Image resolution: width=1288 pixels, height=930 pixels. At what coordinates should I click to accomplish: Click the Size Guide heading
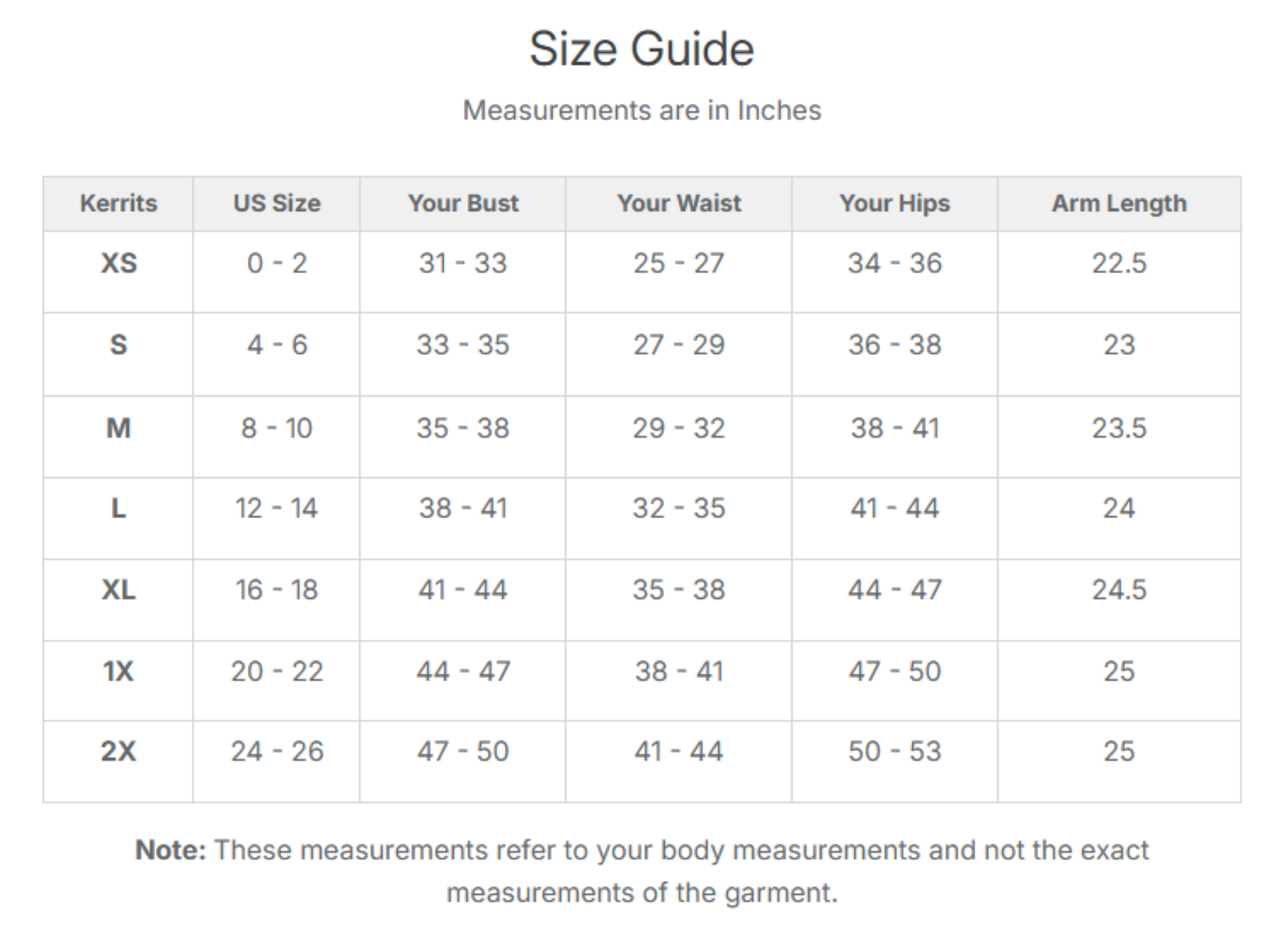pos(642,49)
